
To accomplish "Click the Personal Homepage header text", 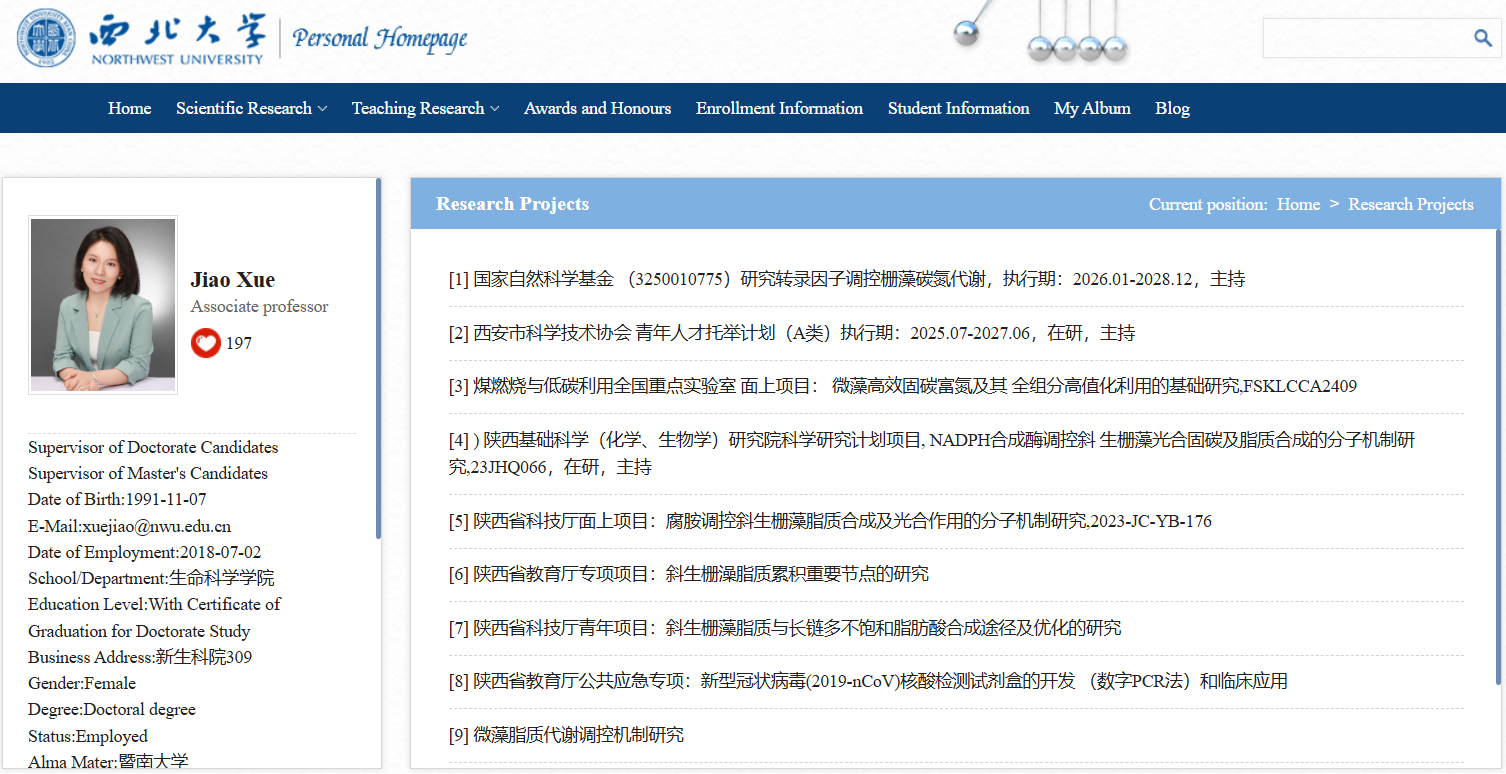I will [379, 39].
